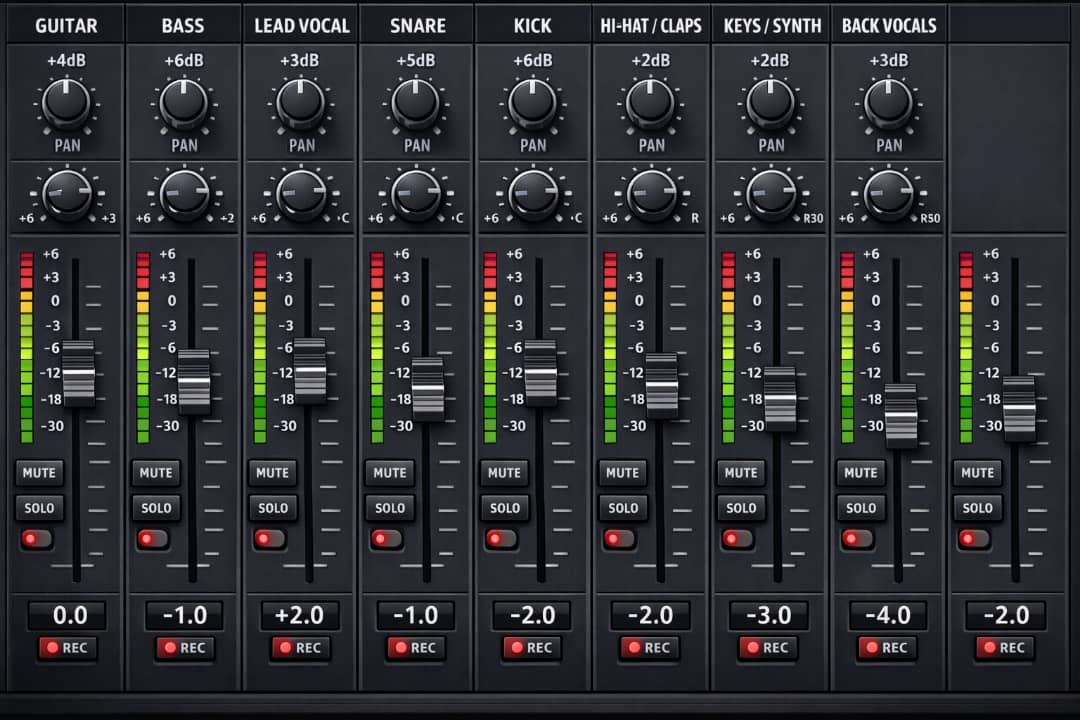Click the Guitar 0.0 dB value display

pyautogui.click(x=69, y=615)
